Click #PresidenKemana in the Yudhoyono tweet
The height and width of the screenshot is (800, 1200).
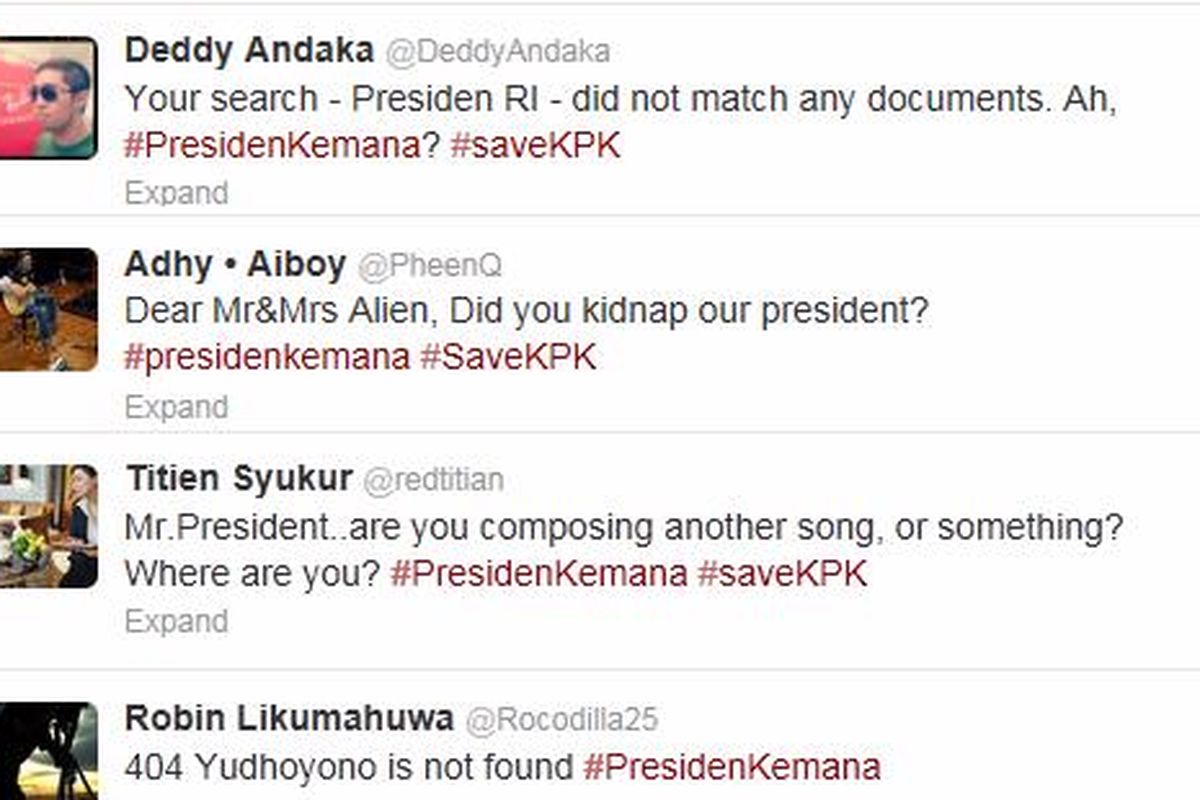tap(732, 768)
